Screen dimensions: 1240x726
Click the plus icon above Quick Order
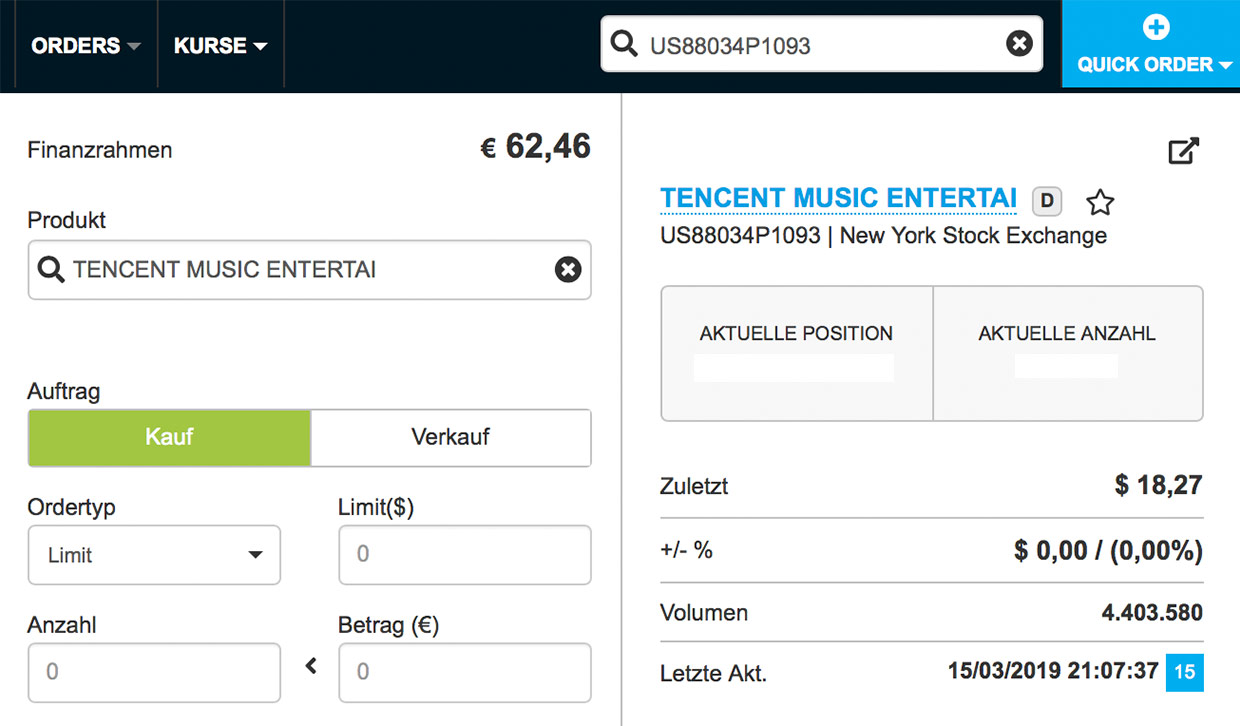pyautogui.click(x=1155, y=27)
